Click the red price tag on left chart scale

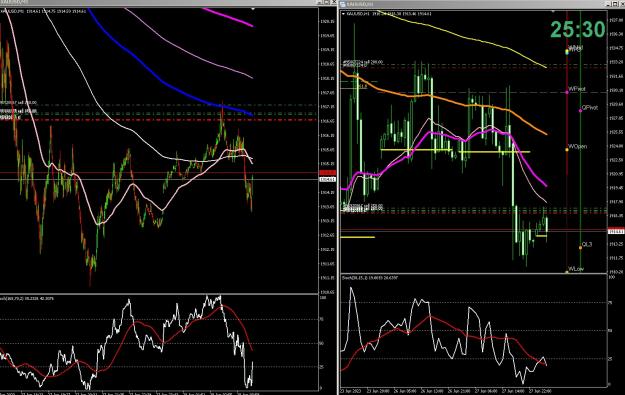[x=328, y=173]
